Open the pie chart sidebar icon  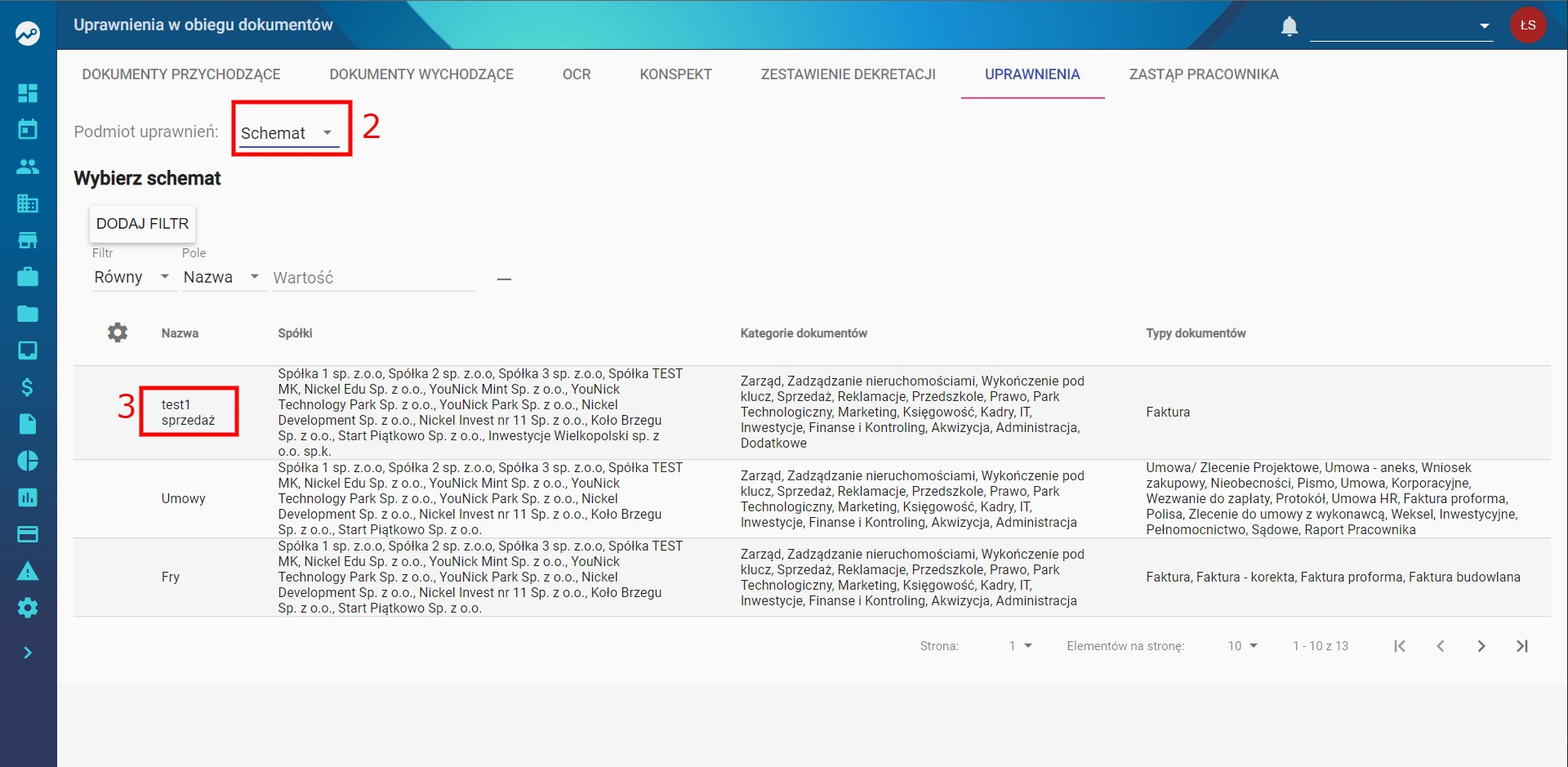(x=28, y=461)
